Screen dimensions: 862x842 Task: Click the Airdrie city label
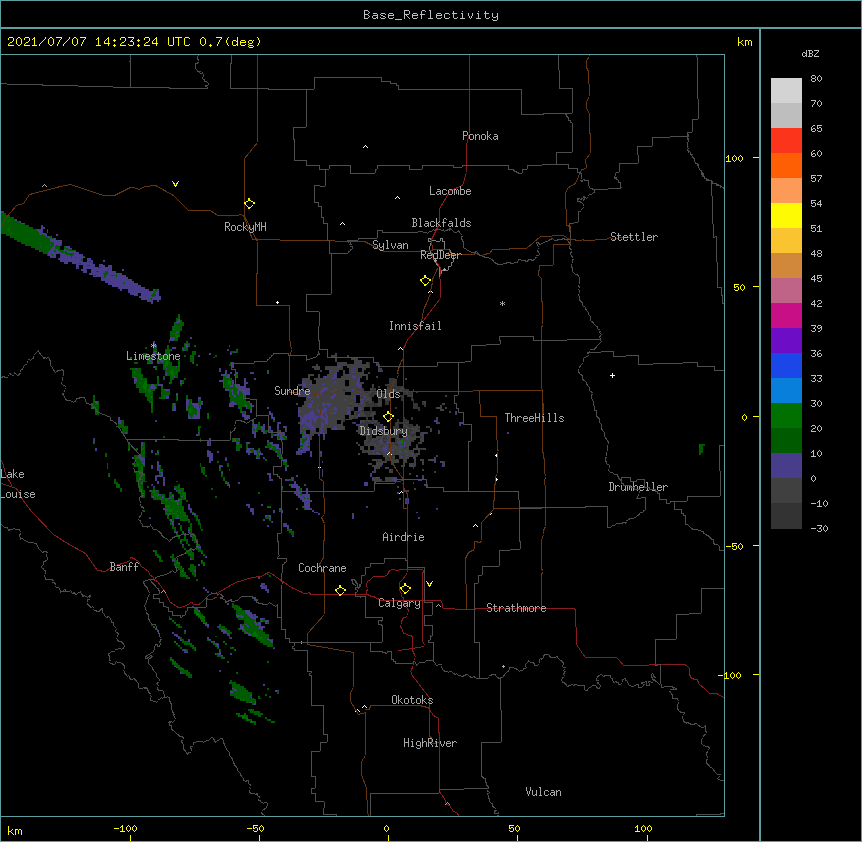pyautogui.click(x=404, y=537)
